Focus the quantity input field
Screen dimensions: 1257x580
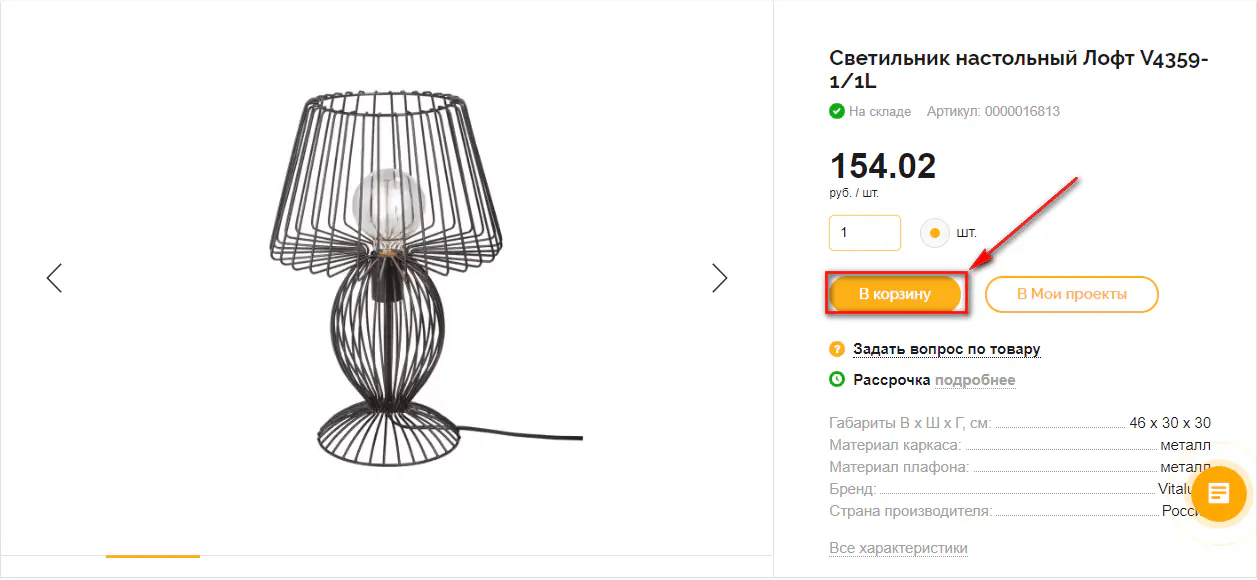point(865,233)
